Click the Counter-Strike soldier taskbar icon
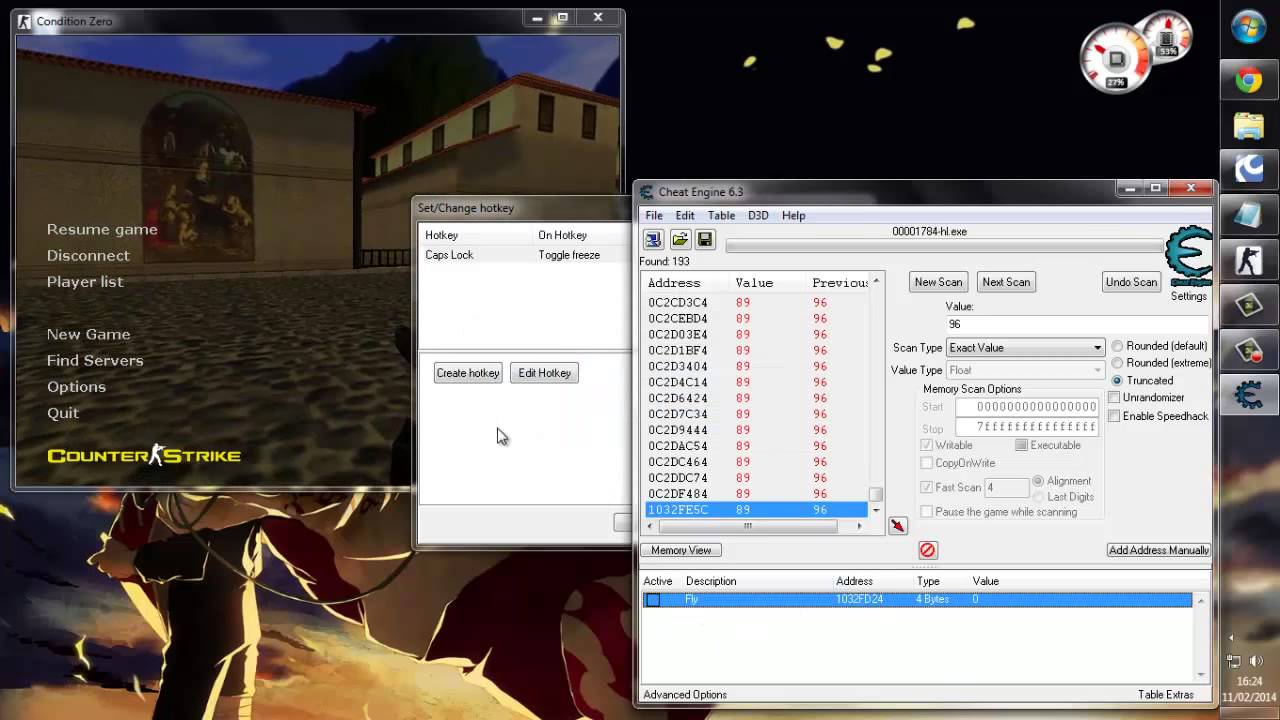The height and width of the screenshot is (720, 1280). tap(1249, 260)
